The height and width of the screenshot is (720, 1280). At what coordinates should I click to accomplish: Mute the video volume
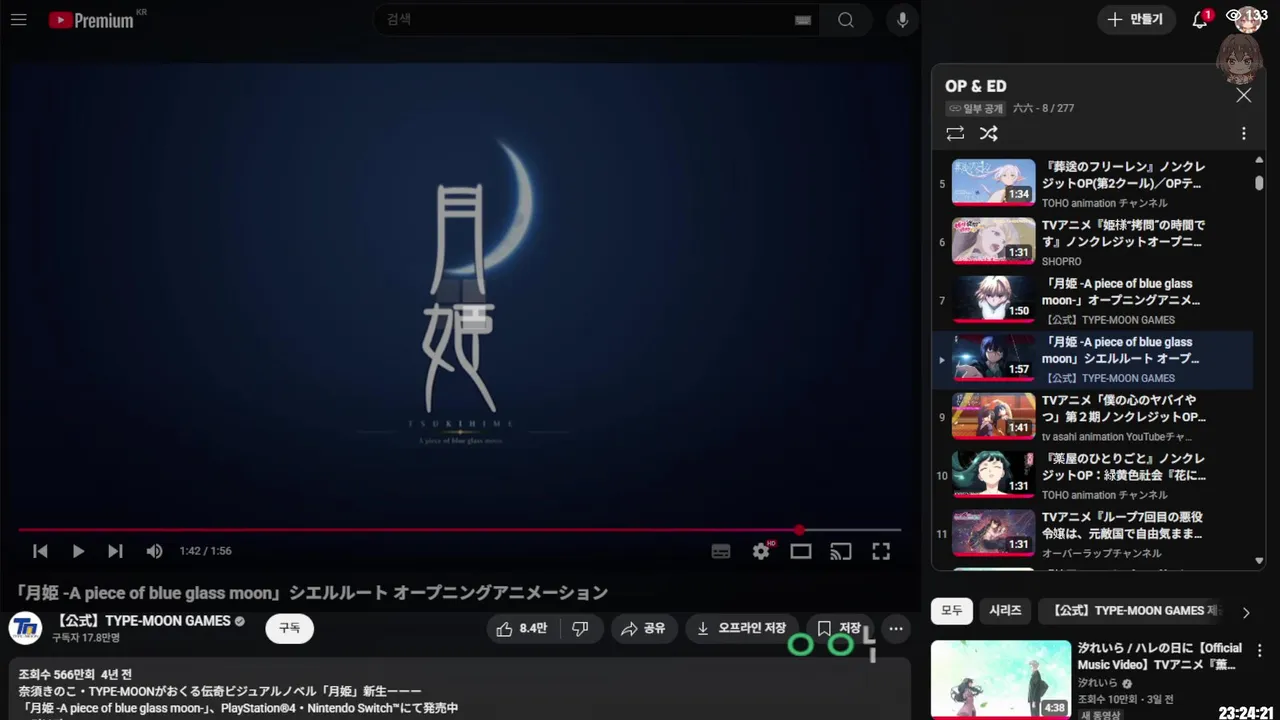154,551
